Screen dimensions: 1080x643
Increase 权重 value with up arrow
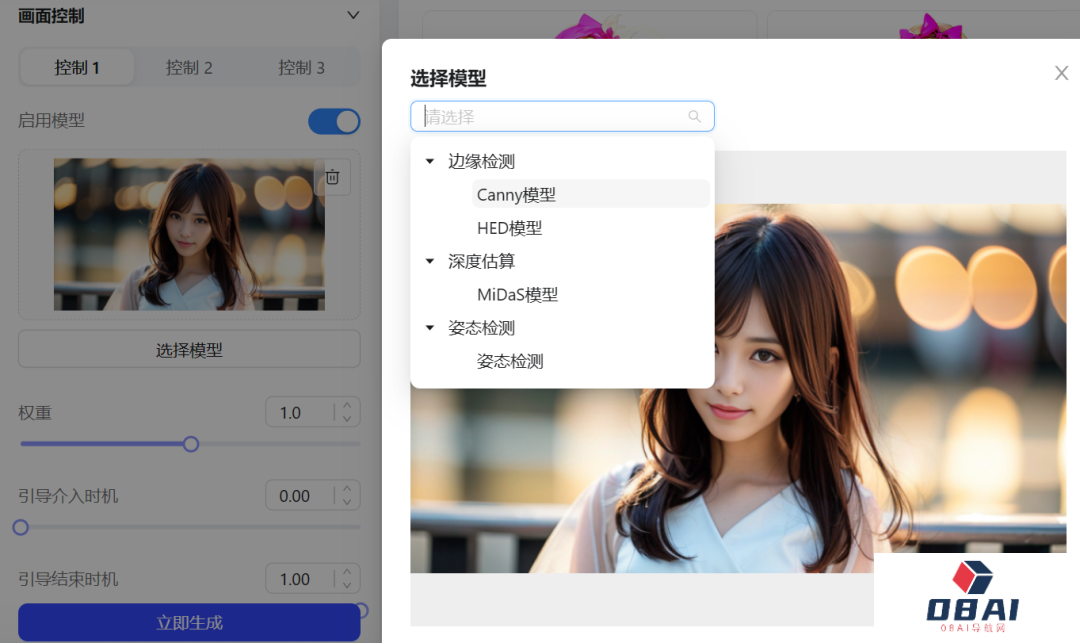point(347,406)
